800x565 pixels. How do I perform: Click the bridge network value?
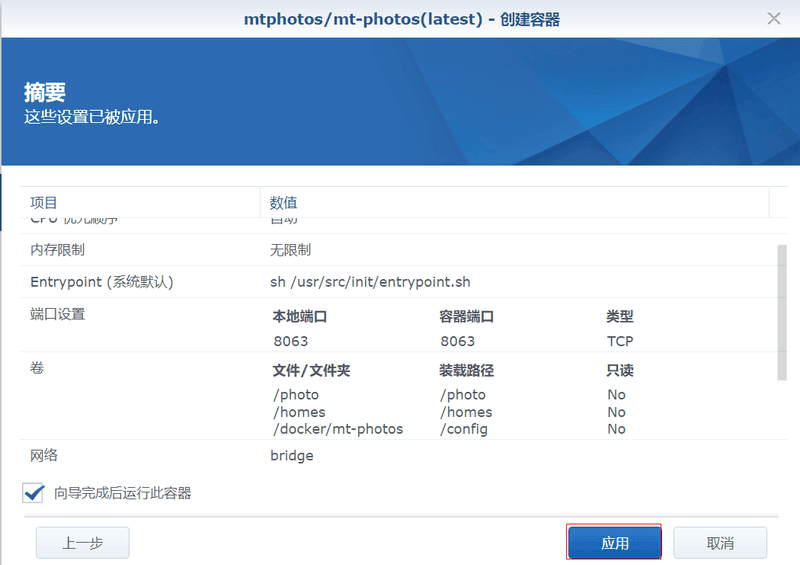(292, 455)
